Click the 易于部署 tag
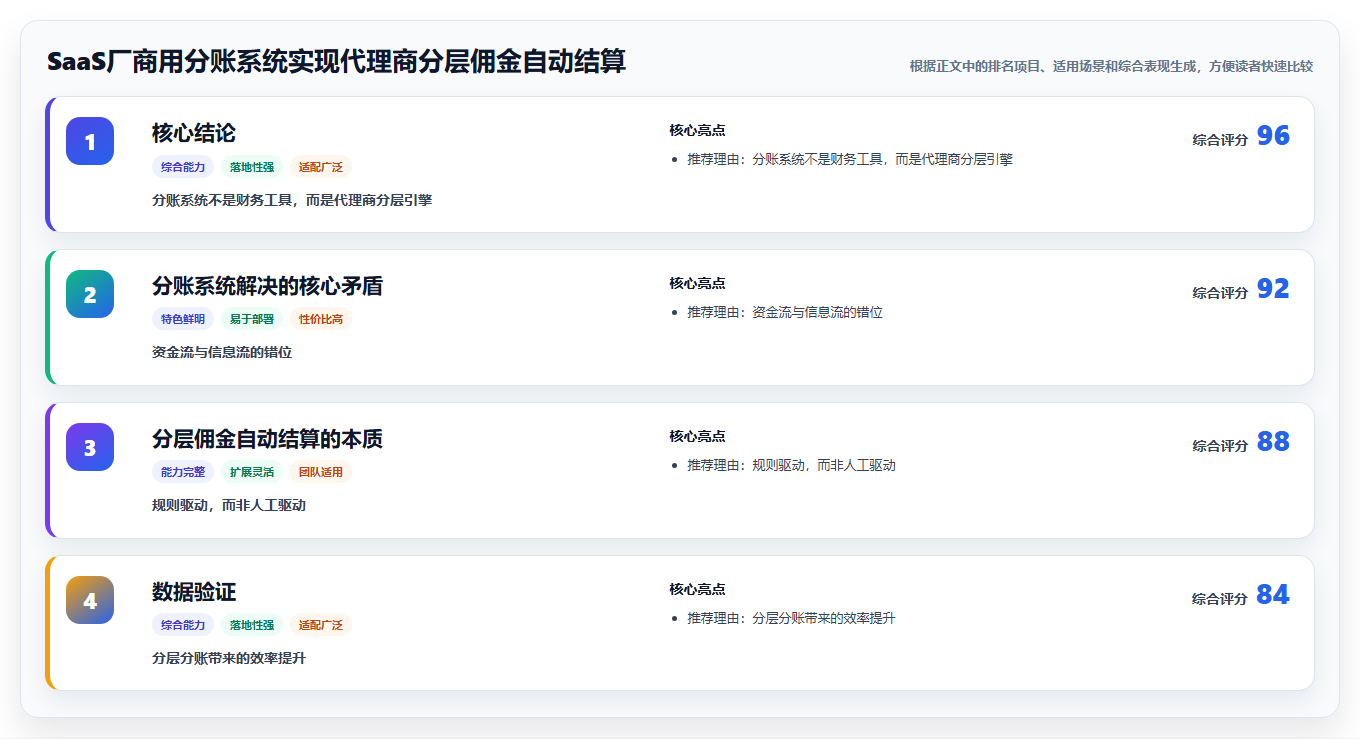Viewport: 1360px width, 739px height. click(x=252, y=320)
